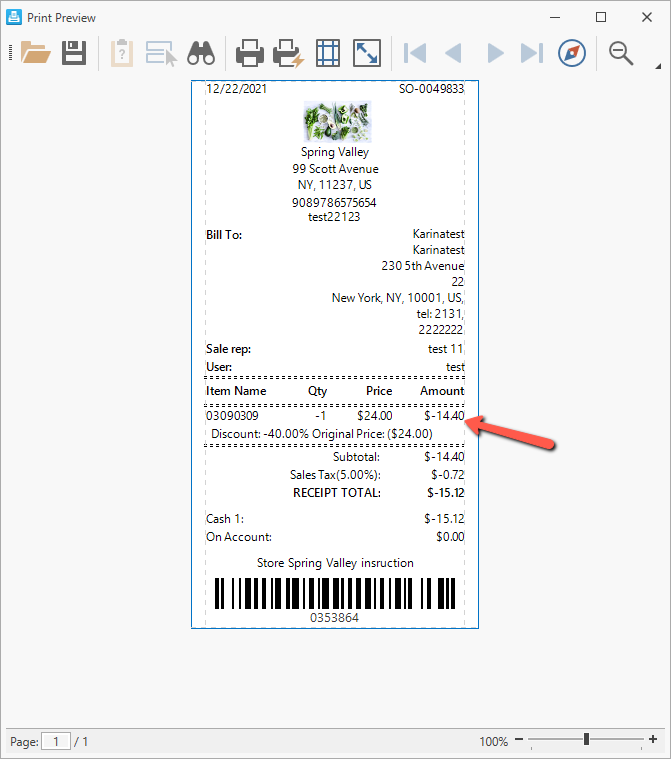671x759 pixels.
Task: Click the Zoom Out magnifier icon
Action: 621,53
